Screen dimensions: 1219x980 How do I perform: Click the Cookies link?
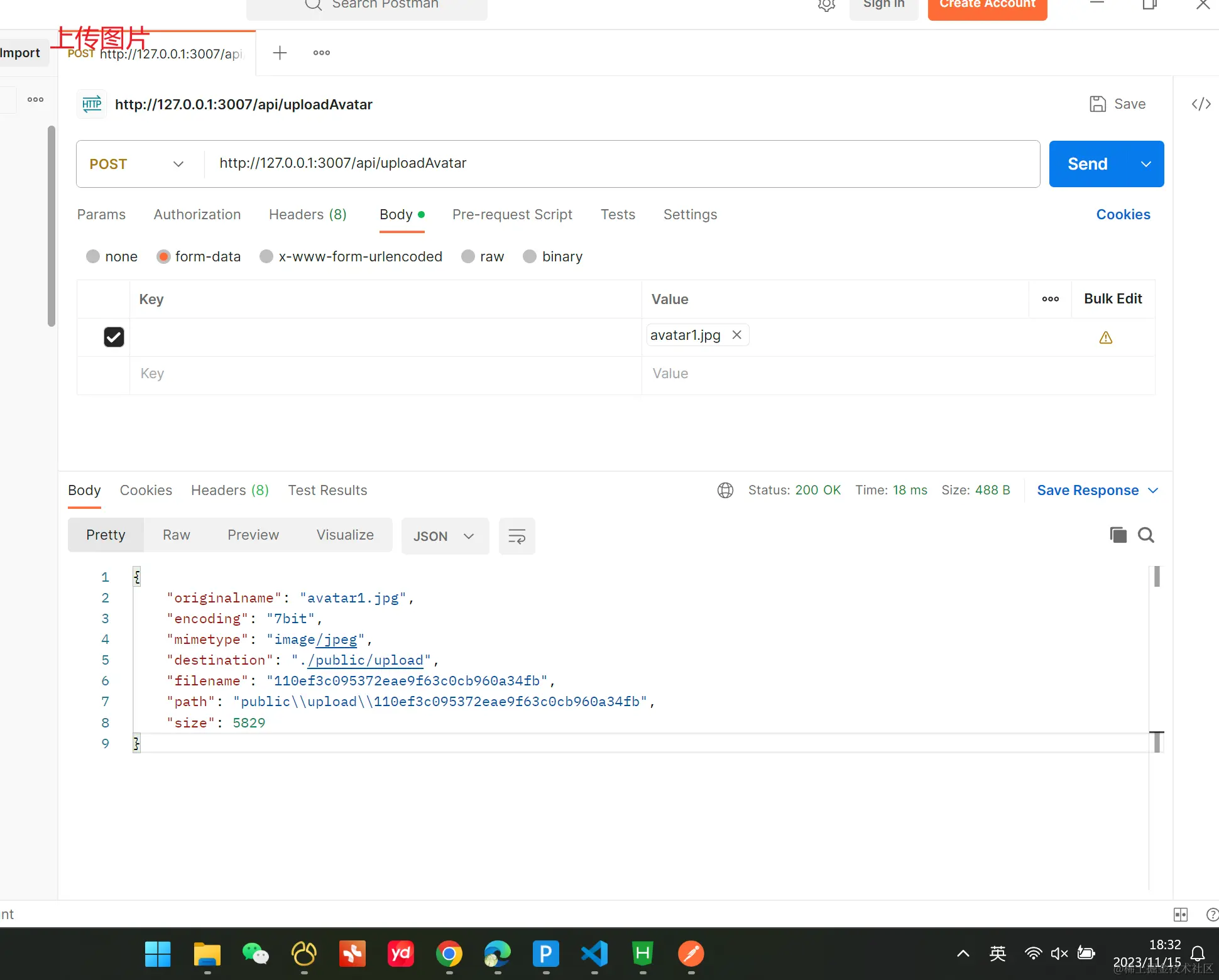[x=1123, y=215]
